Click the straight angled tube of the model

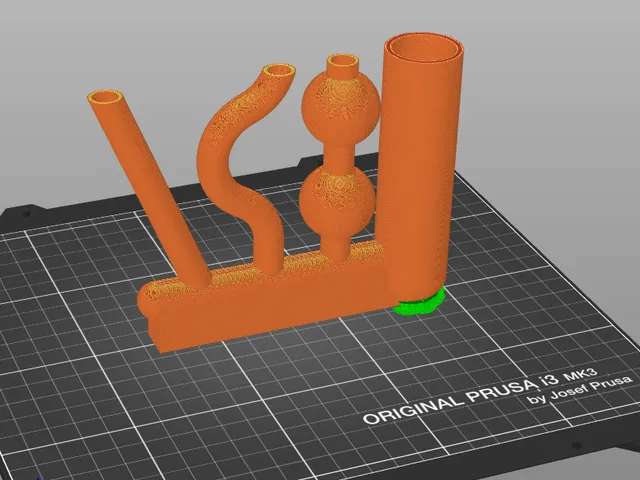(149, 189)
